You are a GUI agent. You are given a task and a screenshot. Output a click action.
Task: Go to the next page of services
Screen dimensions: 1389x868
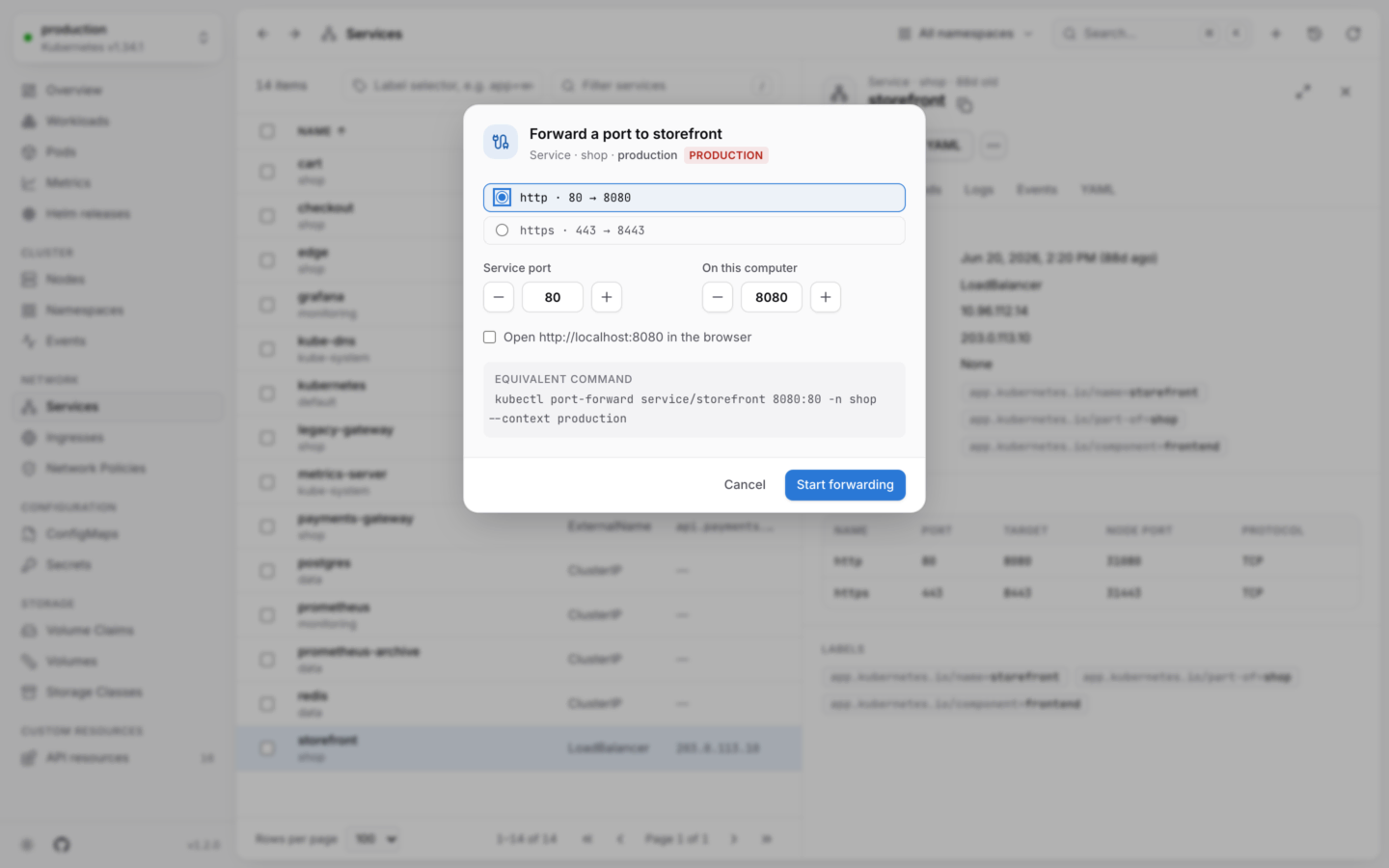click(x=734, y=839)
